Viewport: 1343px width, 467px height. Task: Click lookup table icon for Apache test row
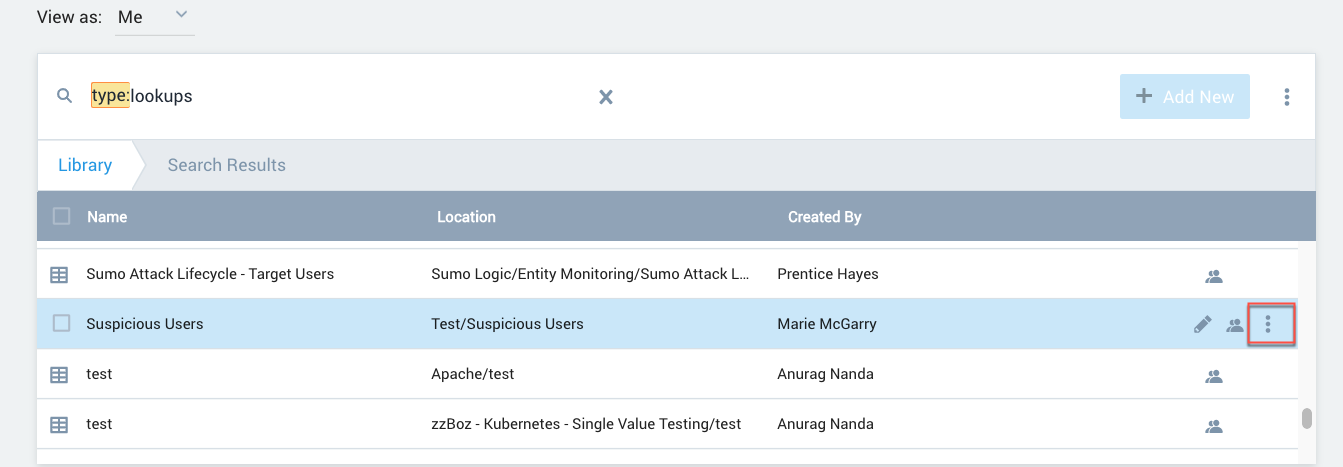tap(60, 374)
